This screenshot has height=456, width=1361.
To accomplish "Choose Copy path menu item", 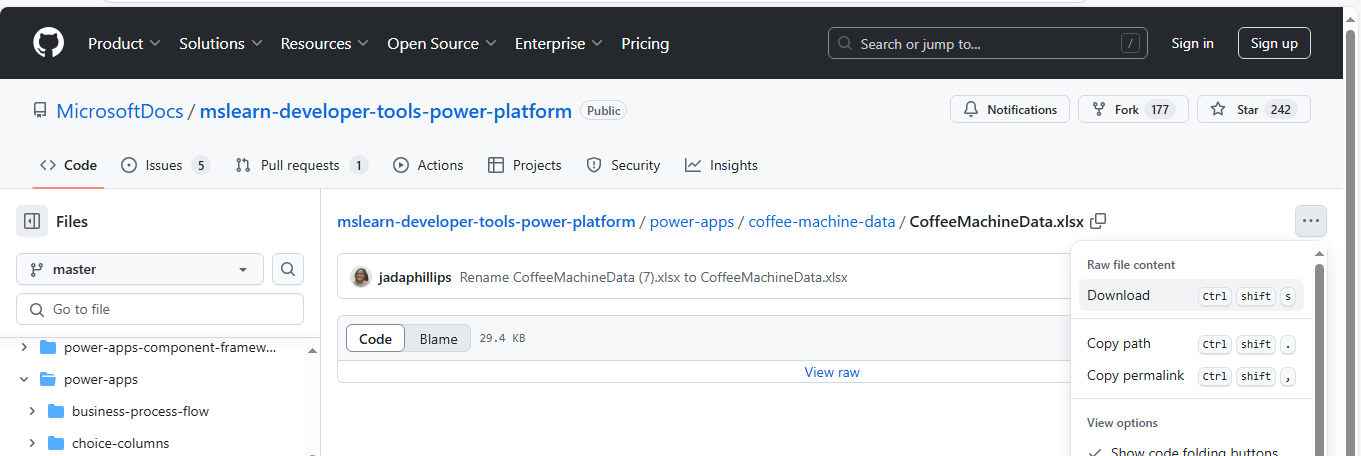I will 1191,343.
